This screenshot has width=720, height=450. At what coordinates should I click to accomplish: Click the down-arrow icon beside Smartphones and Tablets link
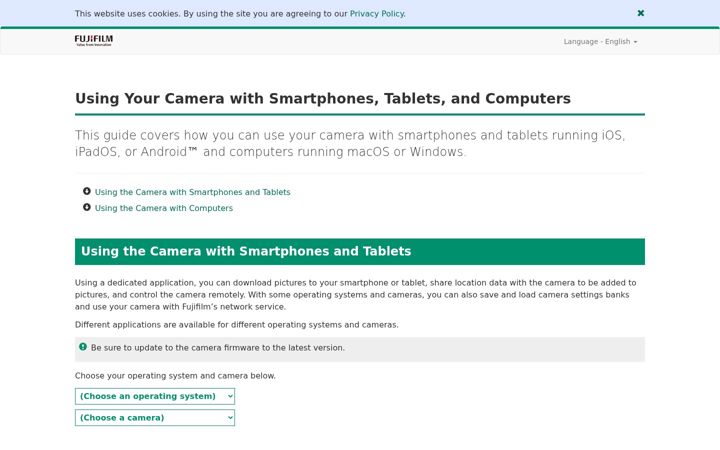[x=87, y=191]
